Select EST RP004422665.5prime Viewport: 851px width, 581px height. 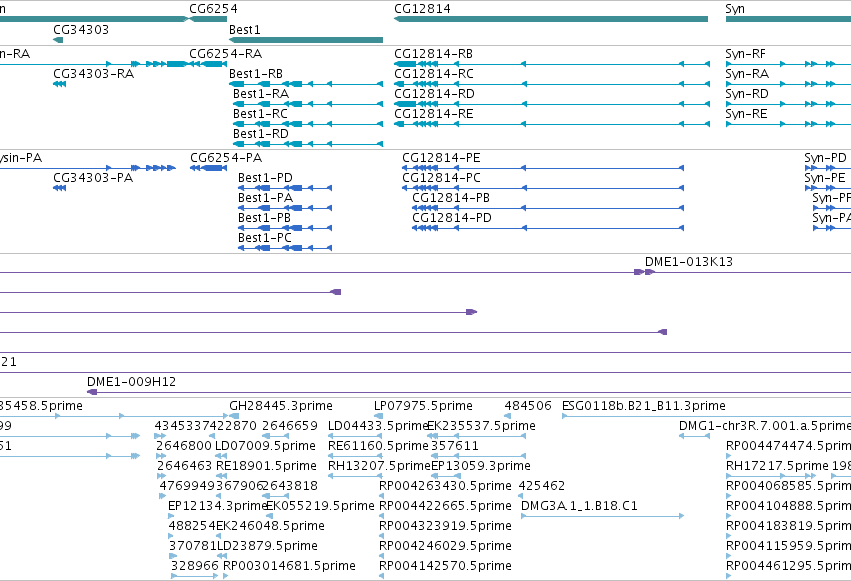tap(445, 506)
